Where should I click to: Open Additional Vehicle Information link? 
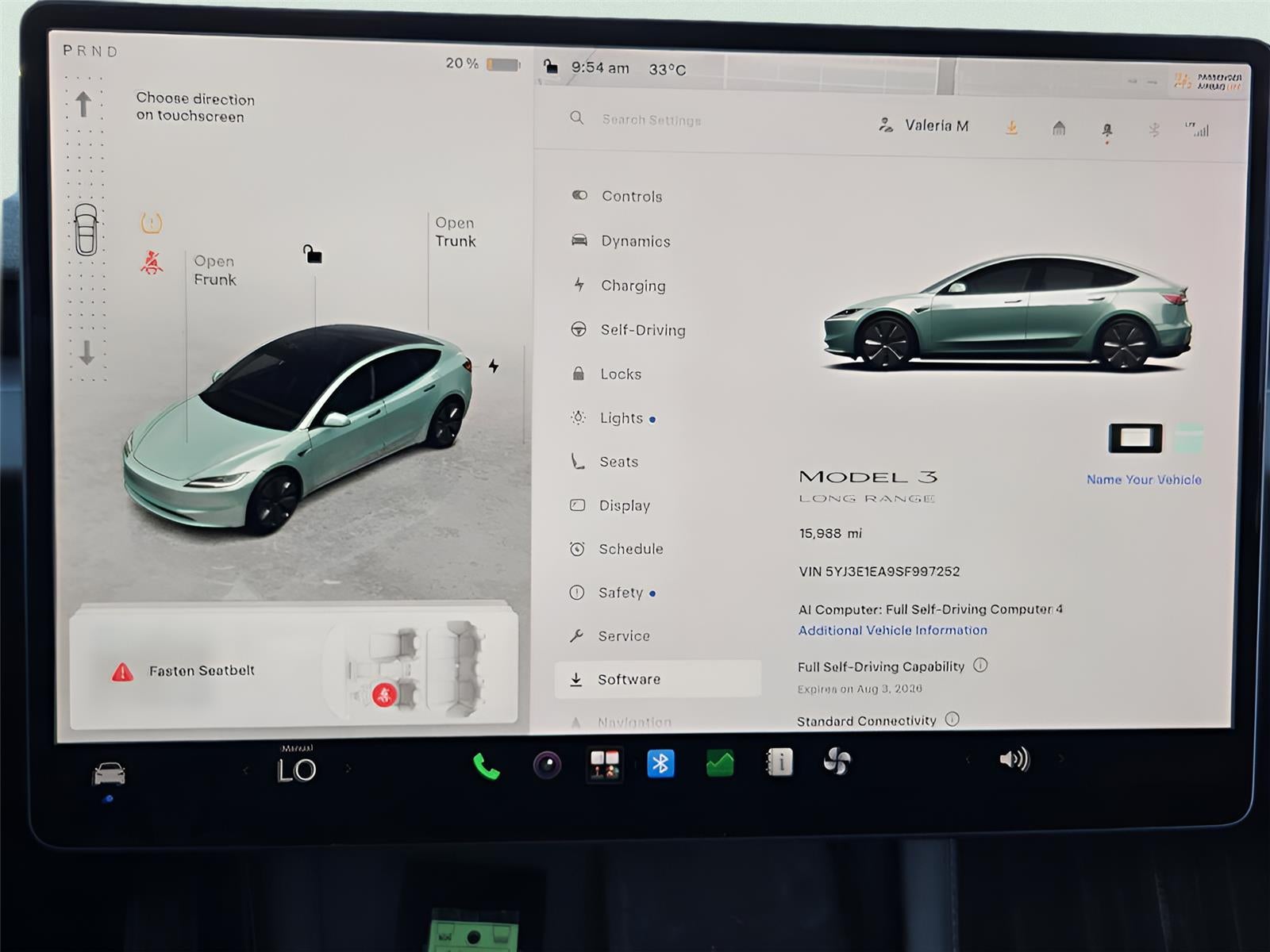click(x=892, y=630)
